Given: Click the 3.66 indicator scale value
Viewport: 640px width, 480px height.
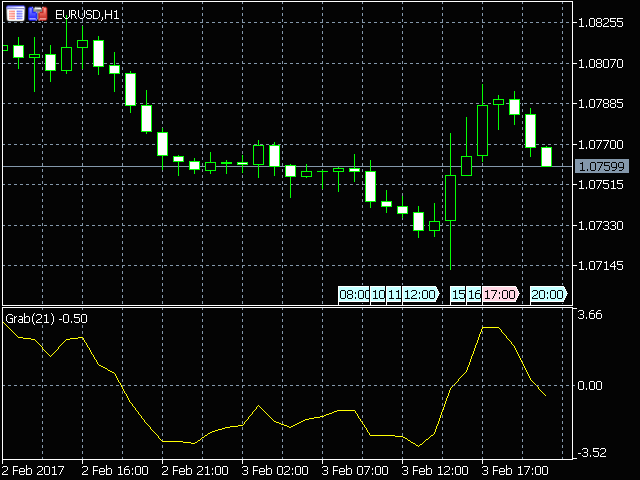Looking at the screenshot, I should (590, 315).
